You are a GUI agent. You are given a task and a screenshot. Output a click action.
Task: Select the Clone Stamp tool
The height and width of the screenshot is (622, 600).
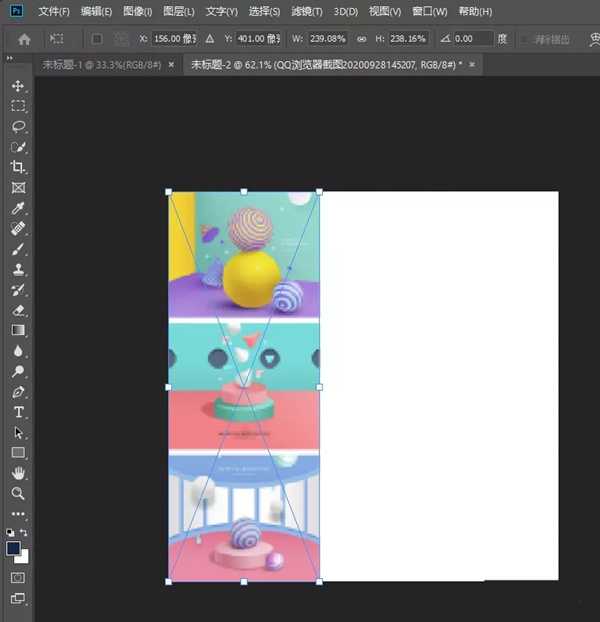(18, 269)
